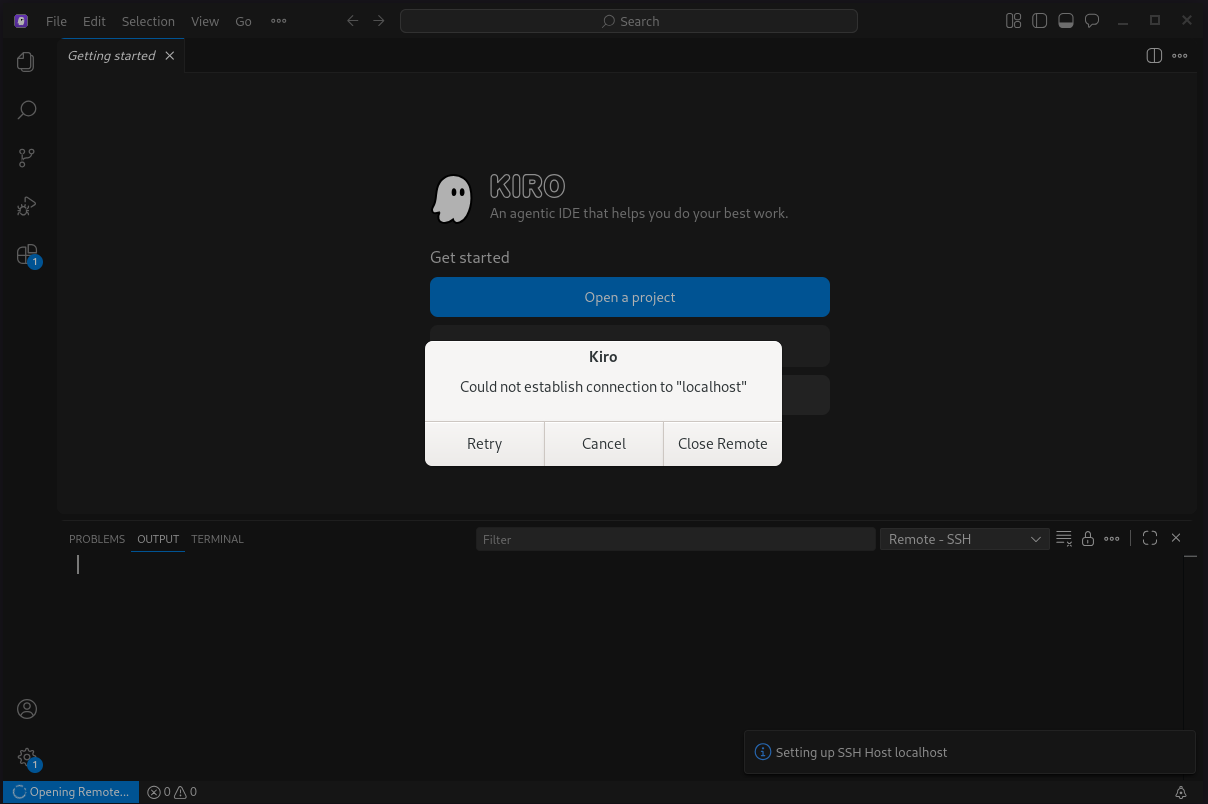
Task: Click the Setting up SSH Host notification
Action: click(x=970, y=752)
